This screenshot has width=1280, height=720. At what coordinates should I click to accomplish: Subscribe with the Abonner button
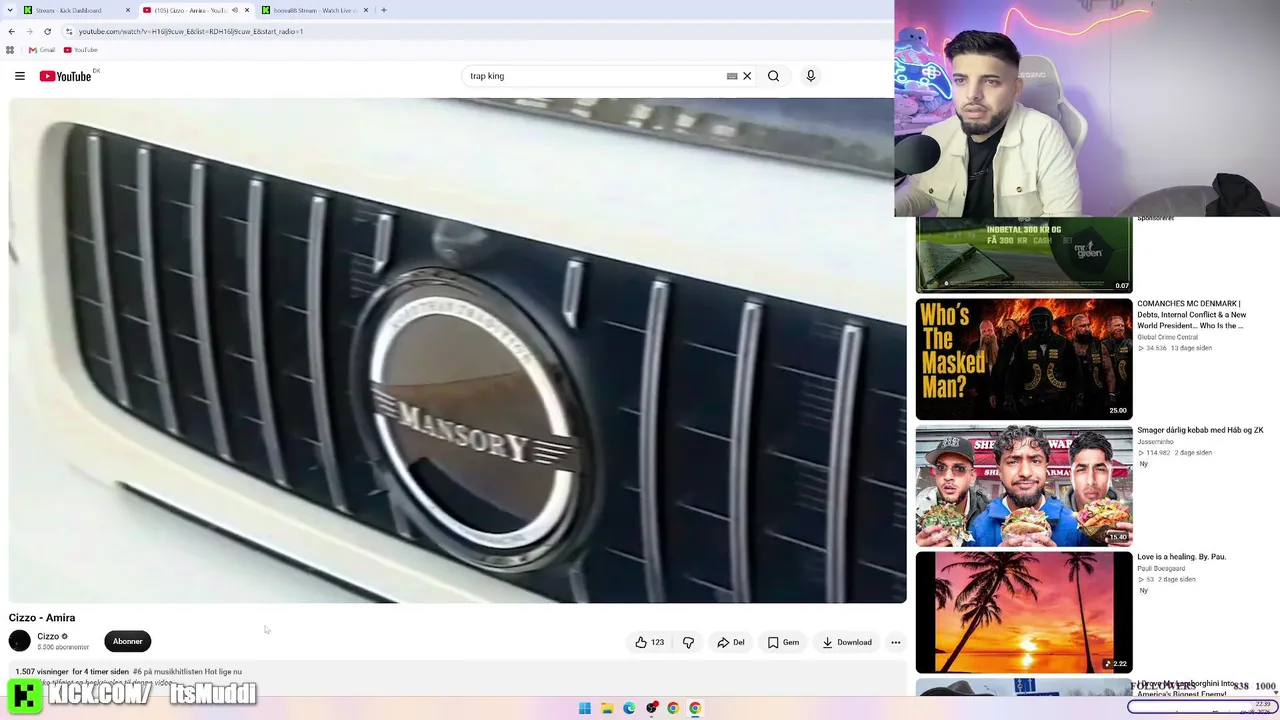127,642
